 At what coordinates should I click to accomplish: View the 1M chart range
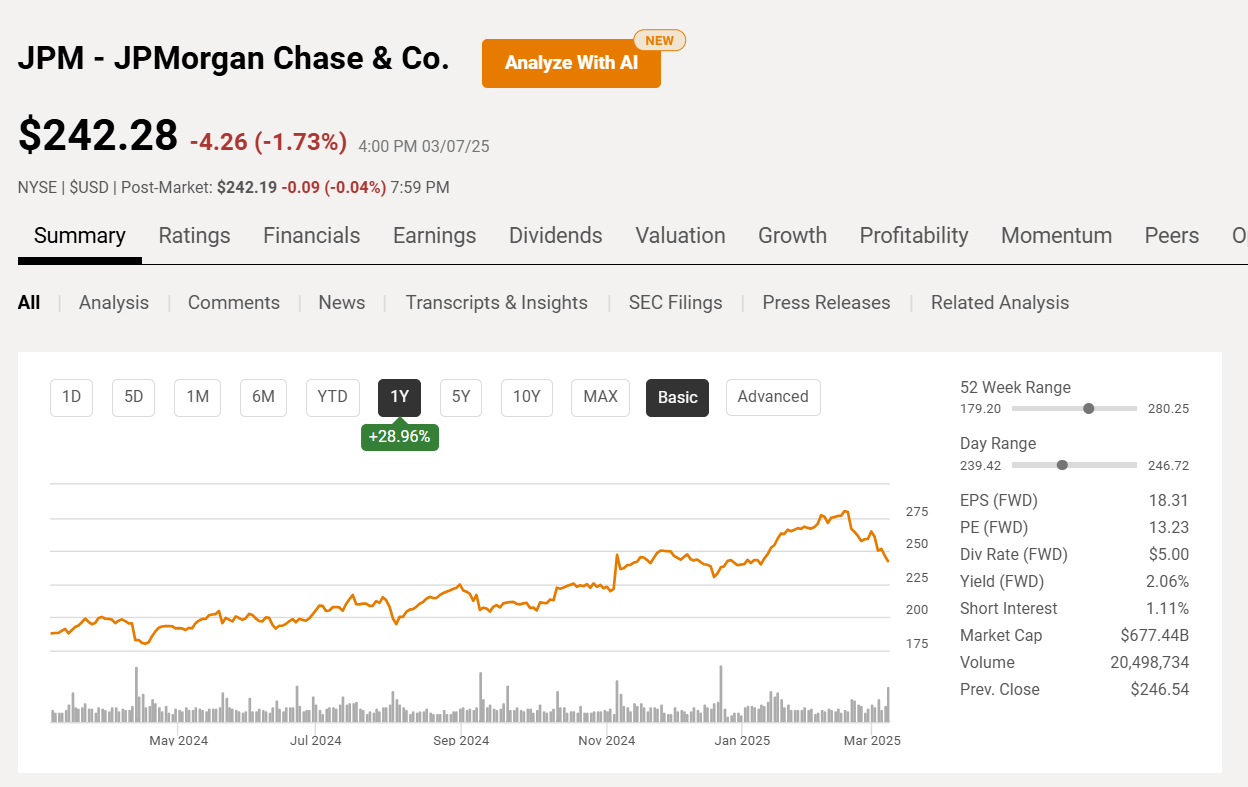pos(197,397)
